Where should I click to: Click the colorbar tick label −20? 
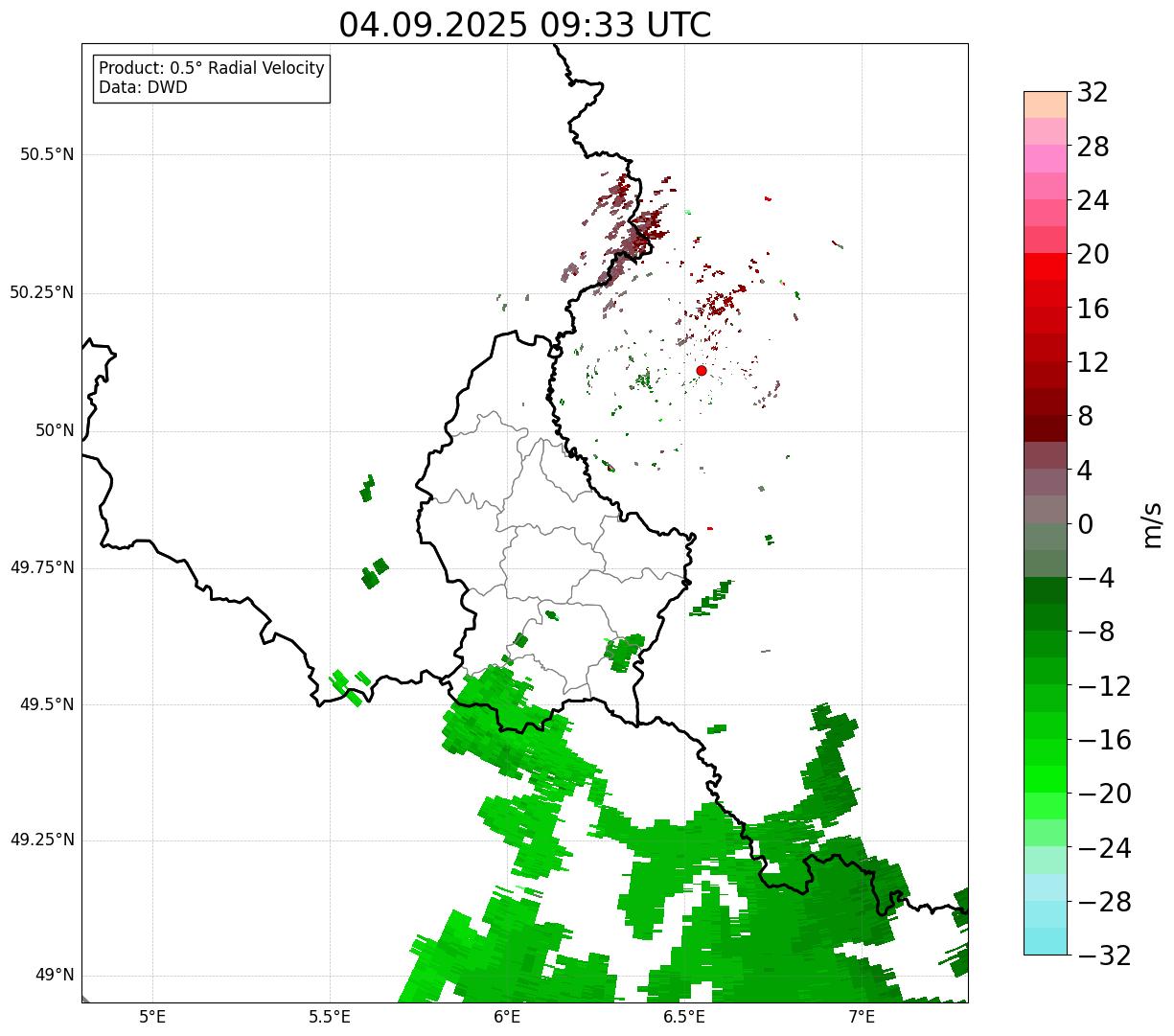click(1103, 794)
